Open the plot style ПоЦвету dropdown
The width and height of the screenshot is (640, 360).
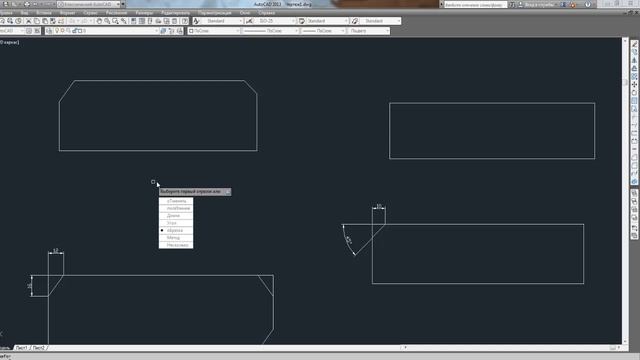coord(369,31)
